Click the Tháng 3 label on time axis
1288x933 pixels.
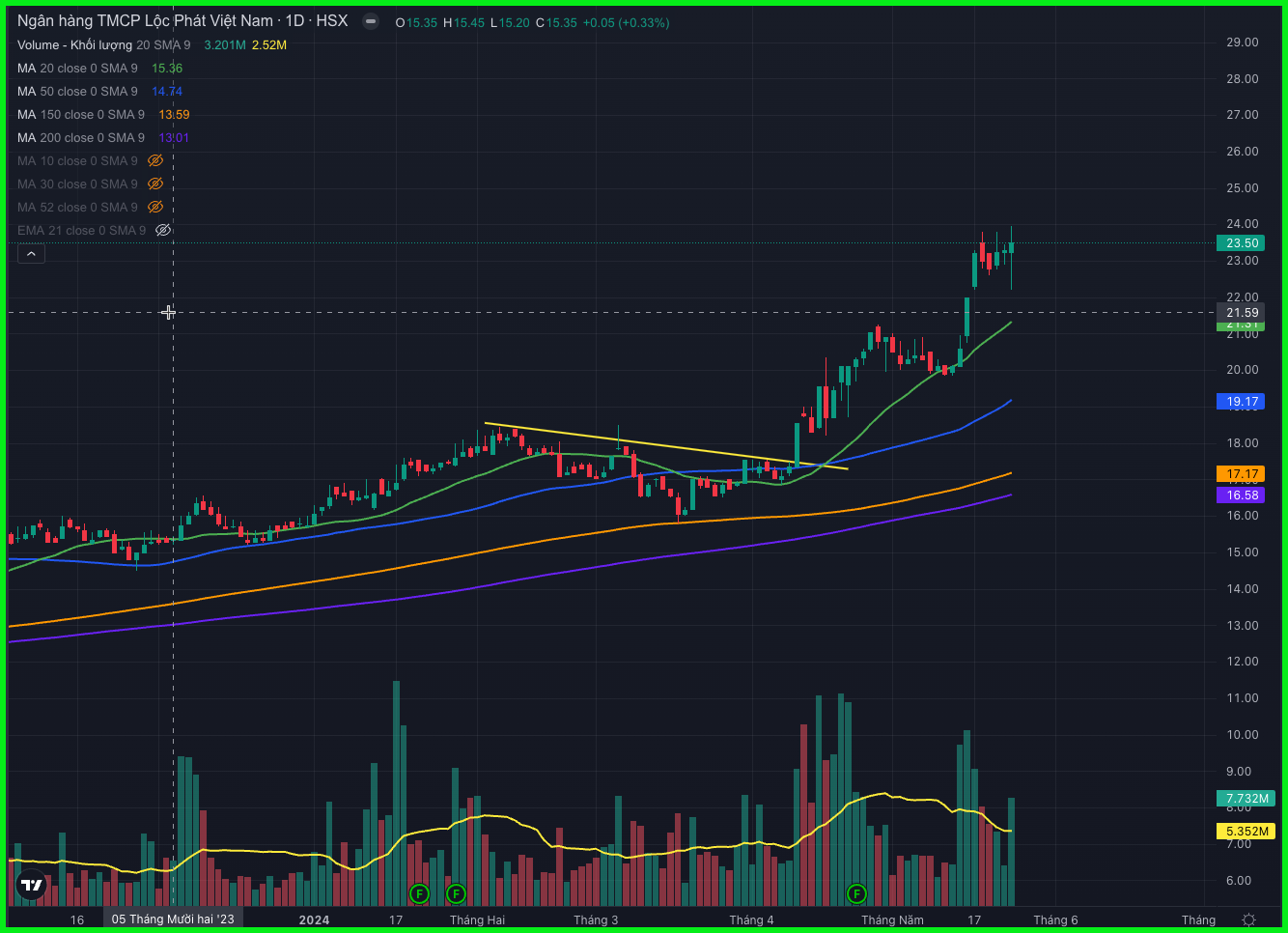tap(596, 919)
